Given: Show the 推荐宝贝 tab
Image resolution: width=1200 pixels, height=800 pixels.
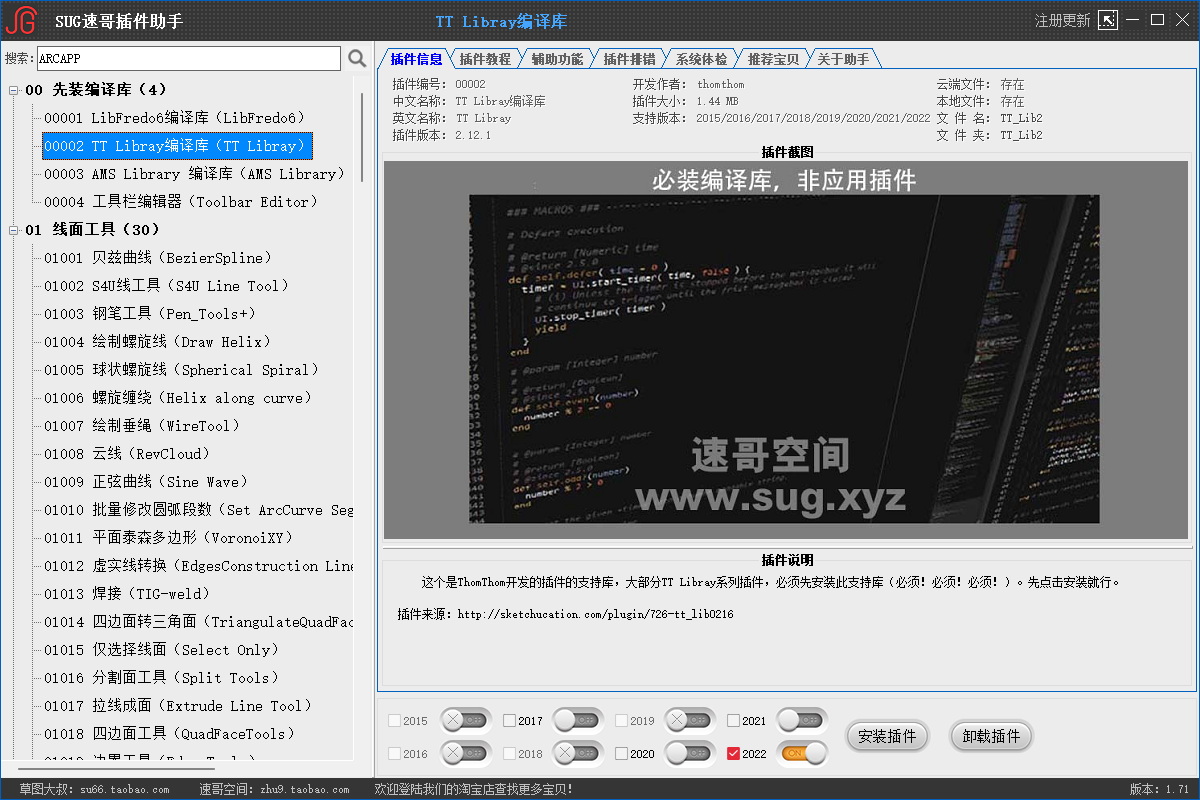Looking at the screenshot, I should [773, 59].
